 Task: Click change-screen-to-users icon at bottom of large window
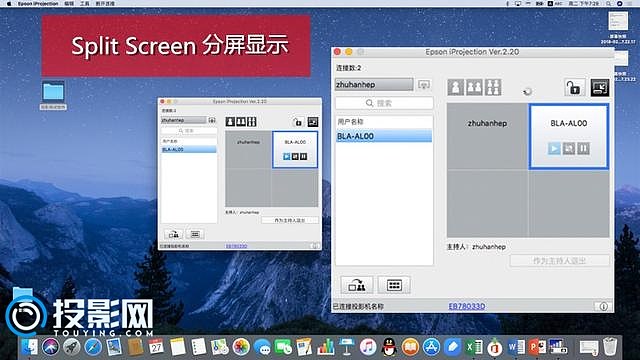357,285
